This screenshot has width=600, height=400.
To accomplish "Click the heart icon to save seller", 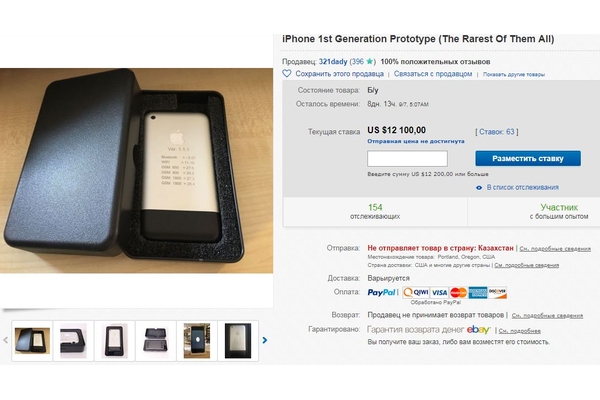I will 287,73.
